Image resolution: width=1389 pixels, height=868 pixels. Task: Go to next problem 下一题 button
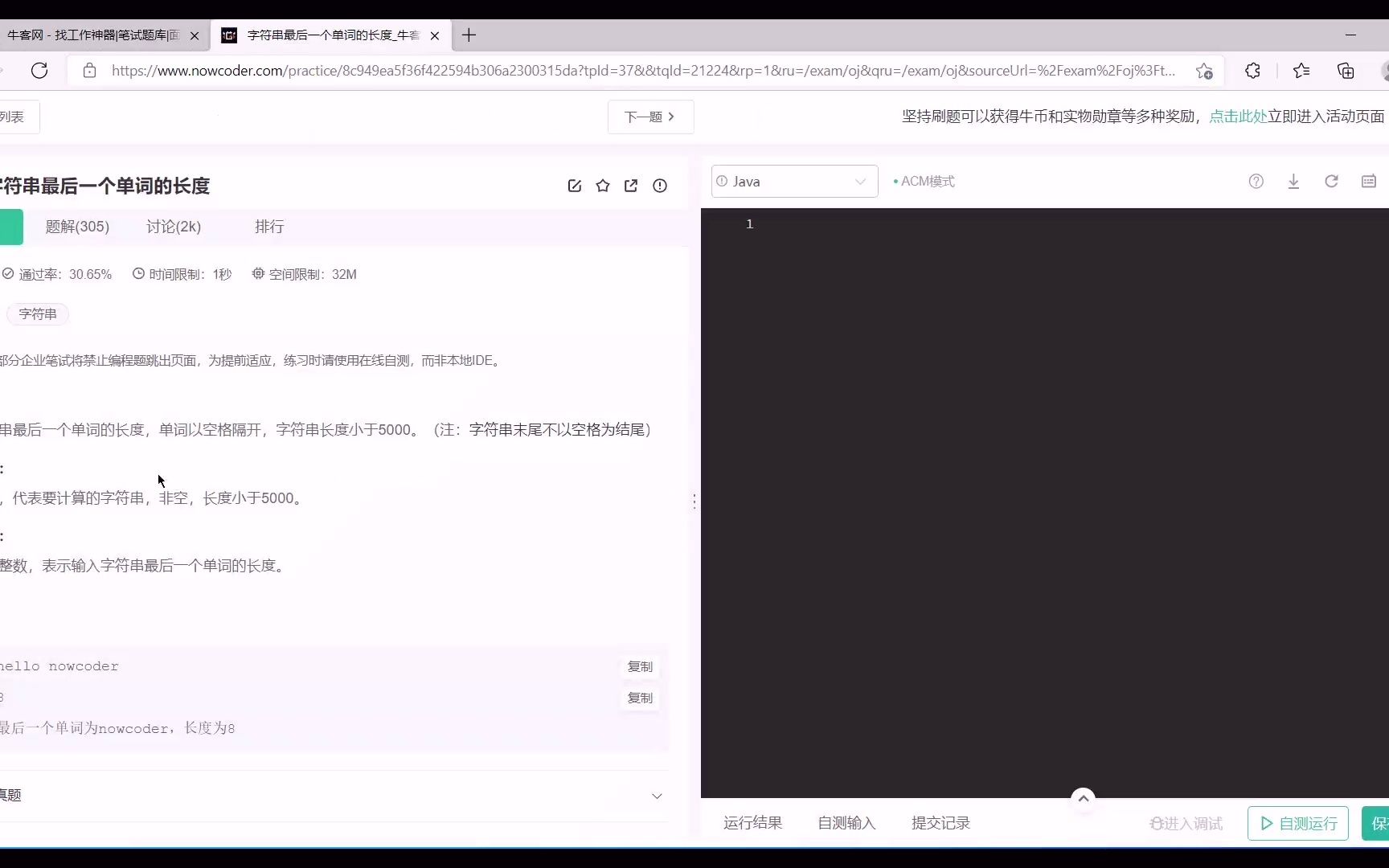650,117
